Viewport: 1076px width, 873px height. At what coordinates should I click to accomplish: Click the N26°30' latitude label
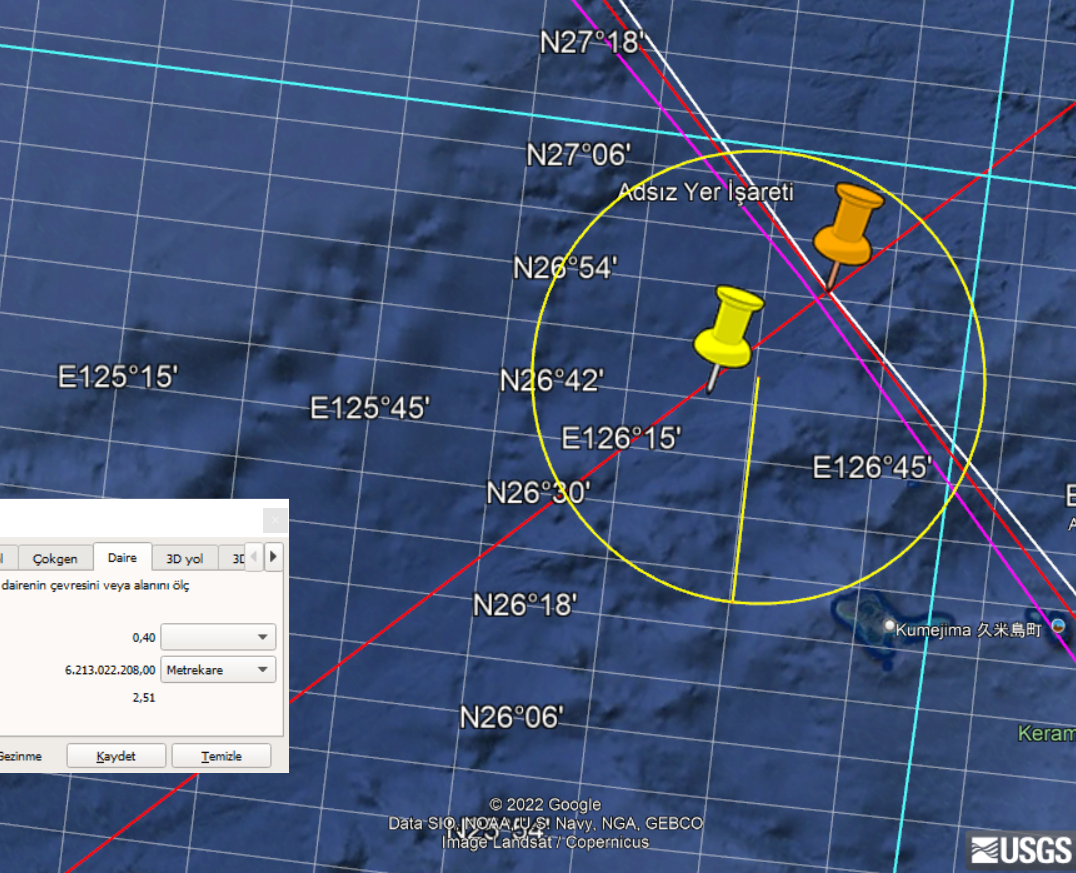coord(539,493)
